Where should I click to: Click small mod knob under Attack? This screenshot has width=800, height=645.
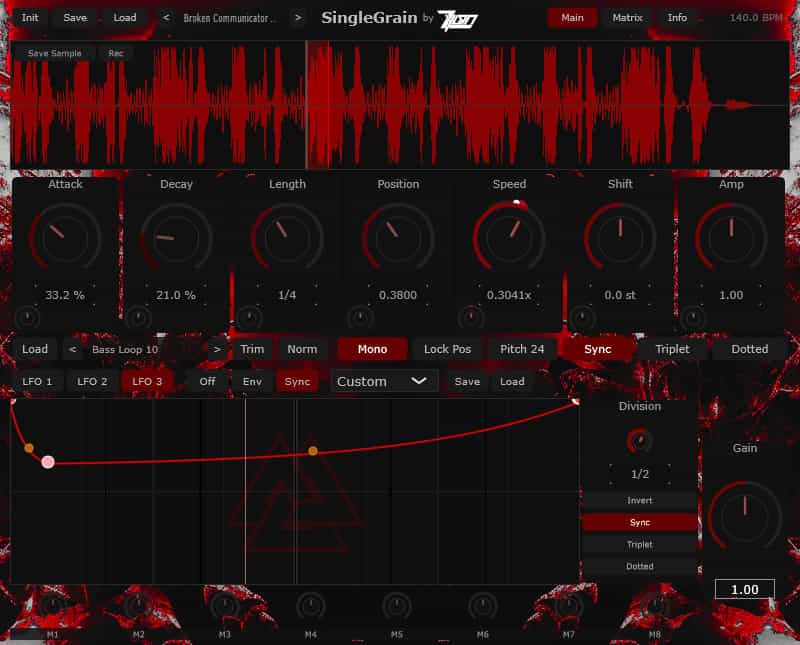[28, 317]
